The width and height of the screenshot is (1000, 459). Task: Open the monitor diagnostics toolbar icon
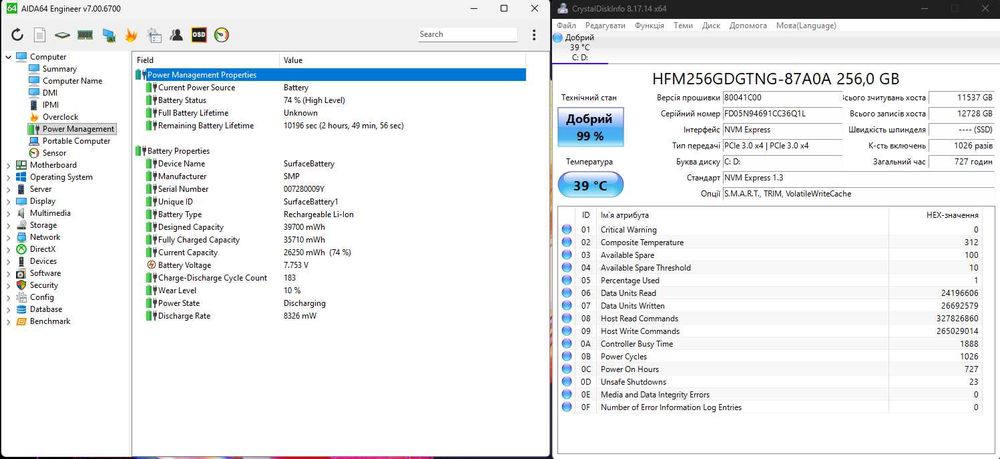pos(108,35)
